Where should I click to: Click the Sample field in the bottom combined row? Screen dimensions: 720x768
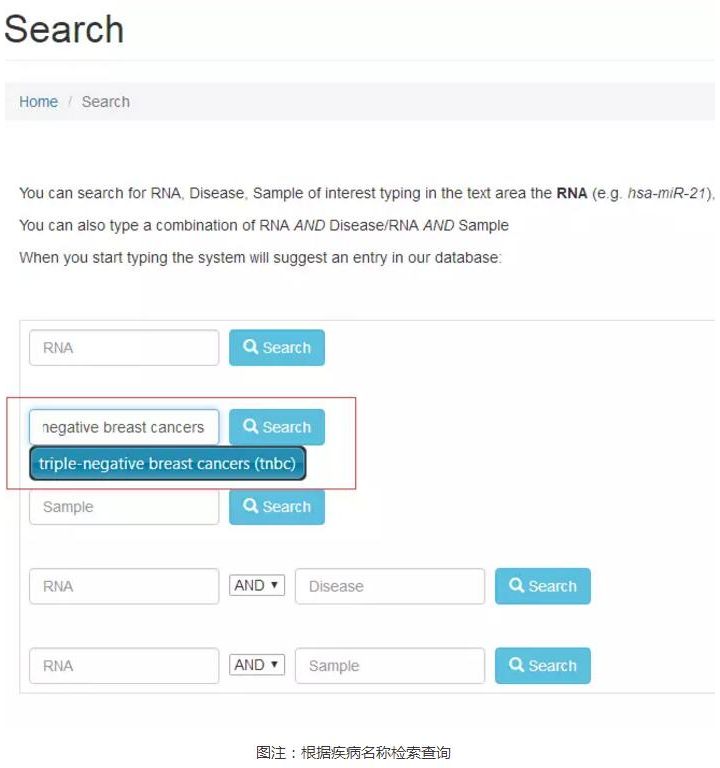tap(389, 666)
